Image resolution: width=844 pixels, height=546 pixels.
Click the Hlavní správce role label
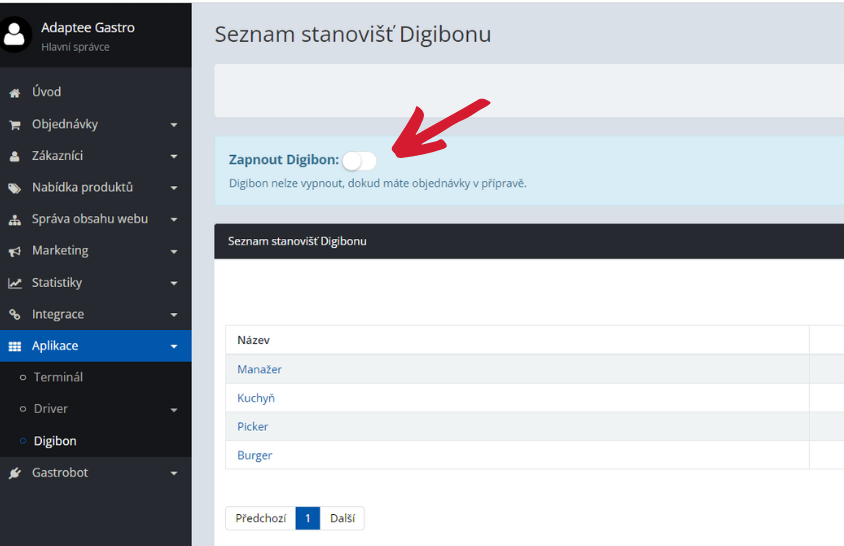75,47
